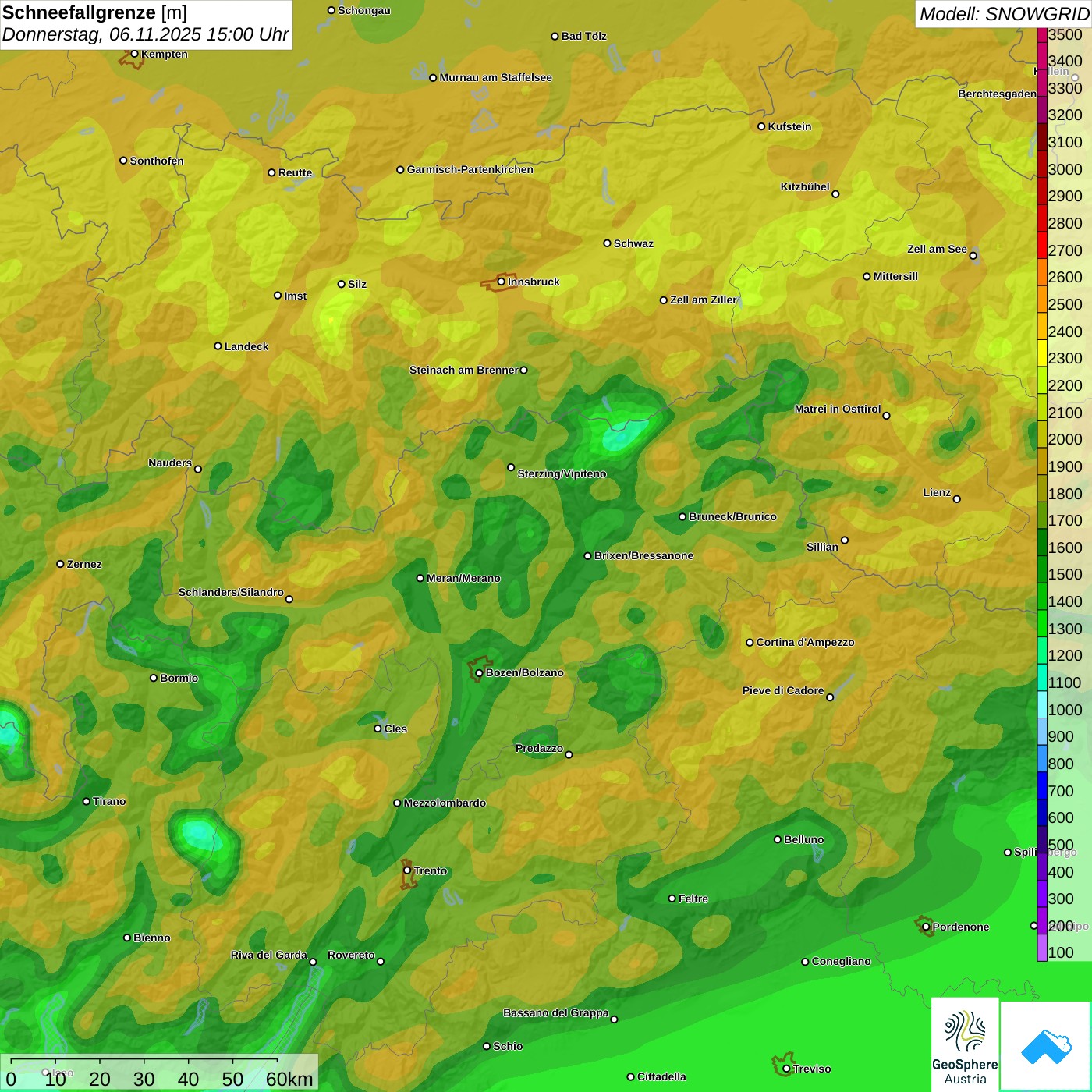The image size is (1092, 1092).
Task: Click the Conegliano label
Action: click(842, 961)
